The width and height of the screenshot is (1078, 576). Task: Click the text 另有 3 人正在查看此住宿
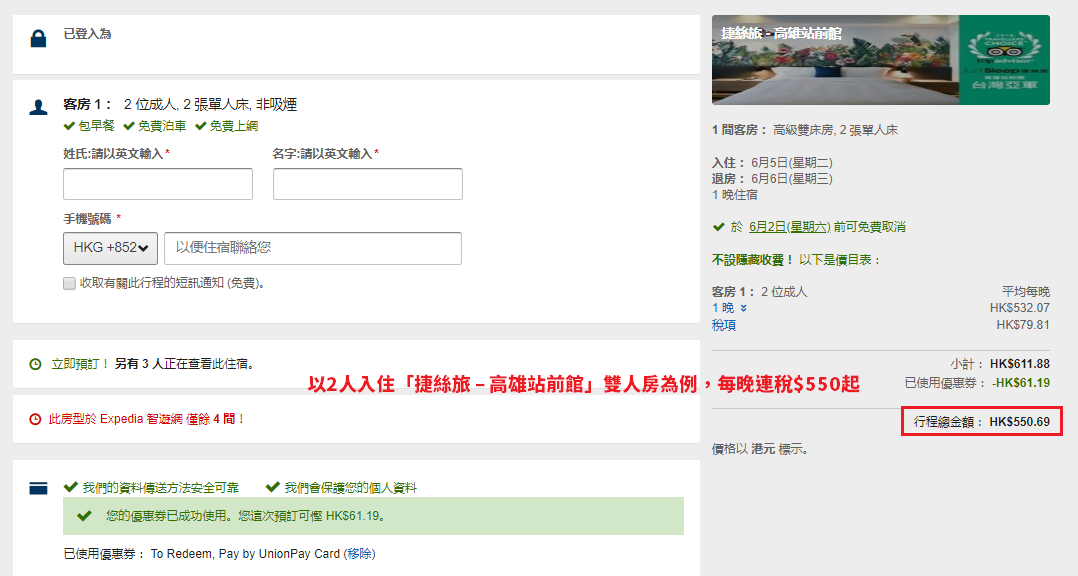coord(186,364)
